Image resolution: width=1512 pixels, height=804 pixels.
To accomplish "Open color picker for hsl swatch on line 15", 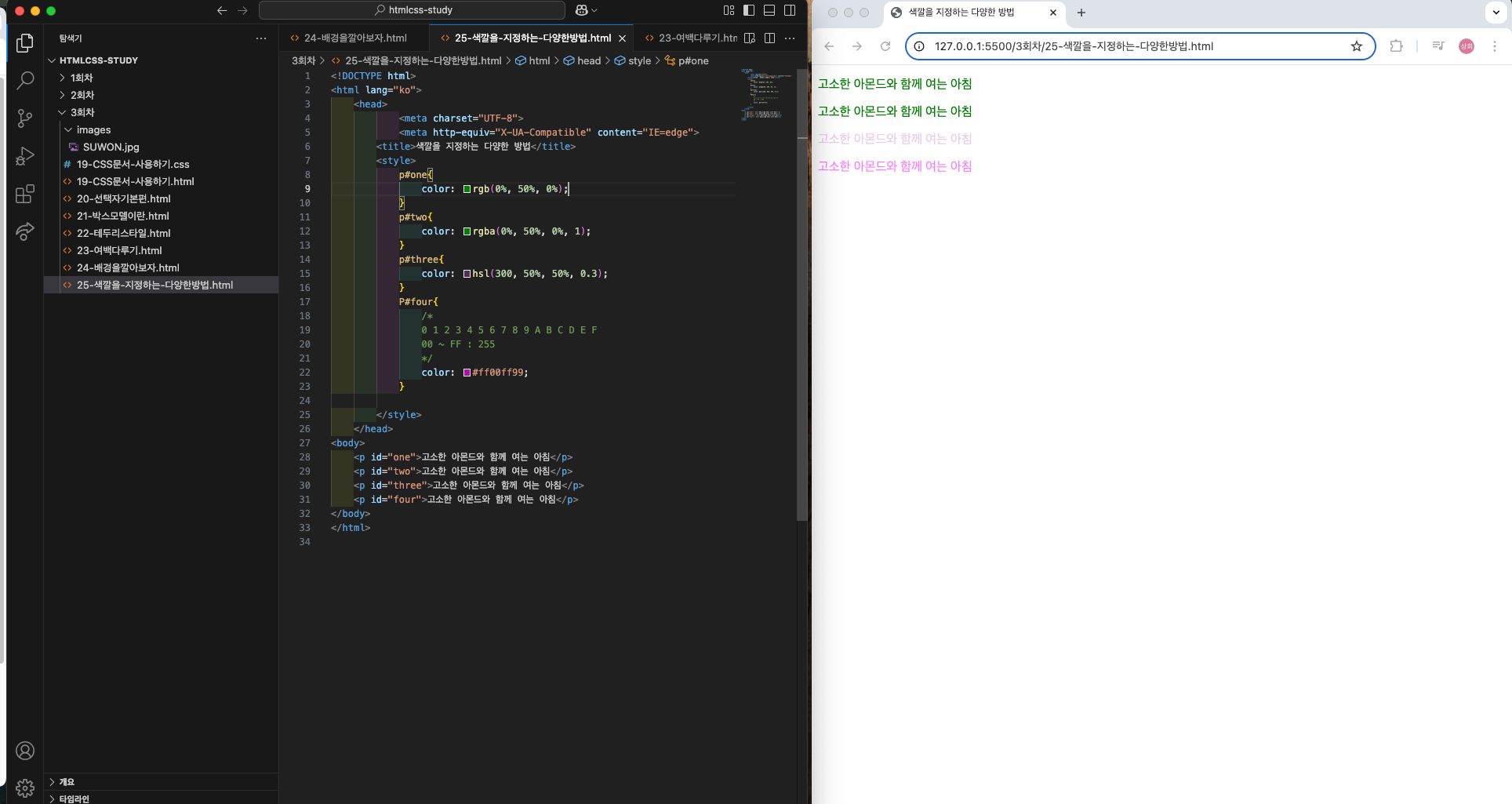I will pos(467,274).
